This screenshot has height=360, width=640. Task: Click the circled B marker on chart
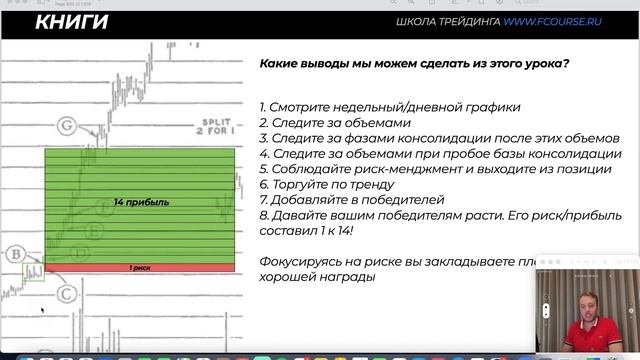pyautogui.click(x=16, y=254)
